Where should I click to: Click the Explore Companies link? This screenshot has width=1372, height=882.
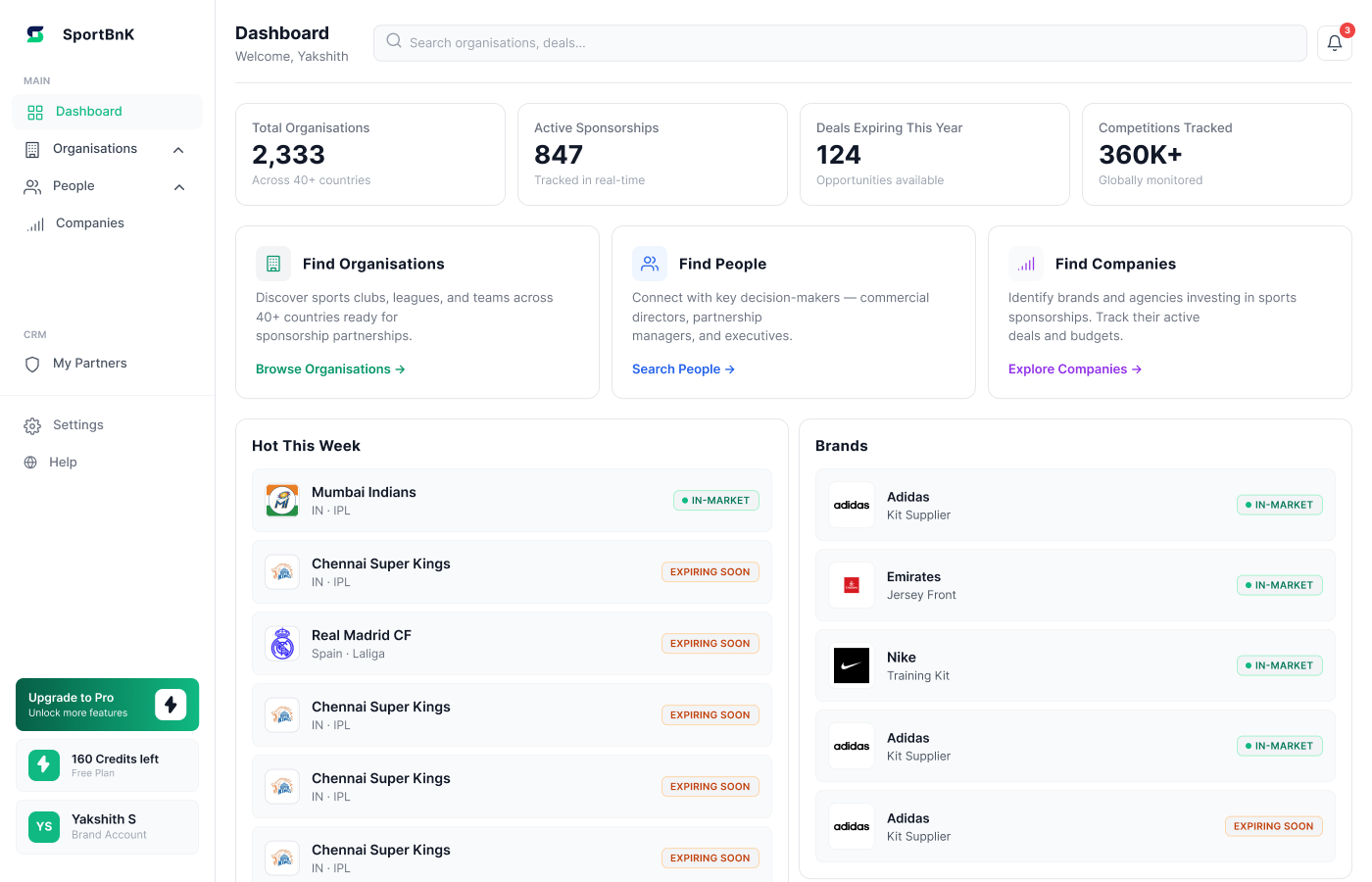(1074, 369)
